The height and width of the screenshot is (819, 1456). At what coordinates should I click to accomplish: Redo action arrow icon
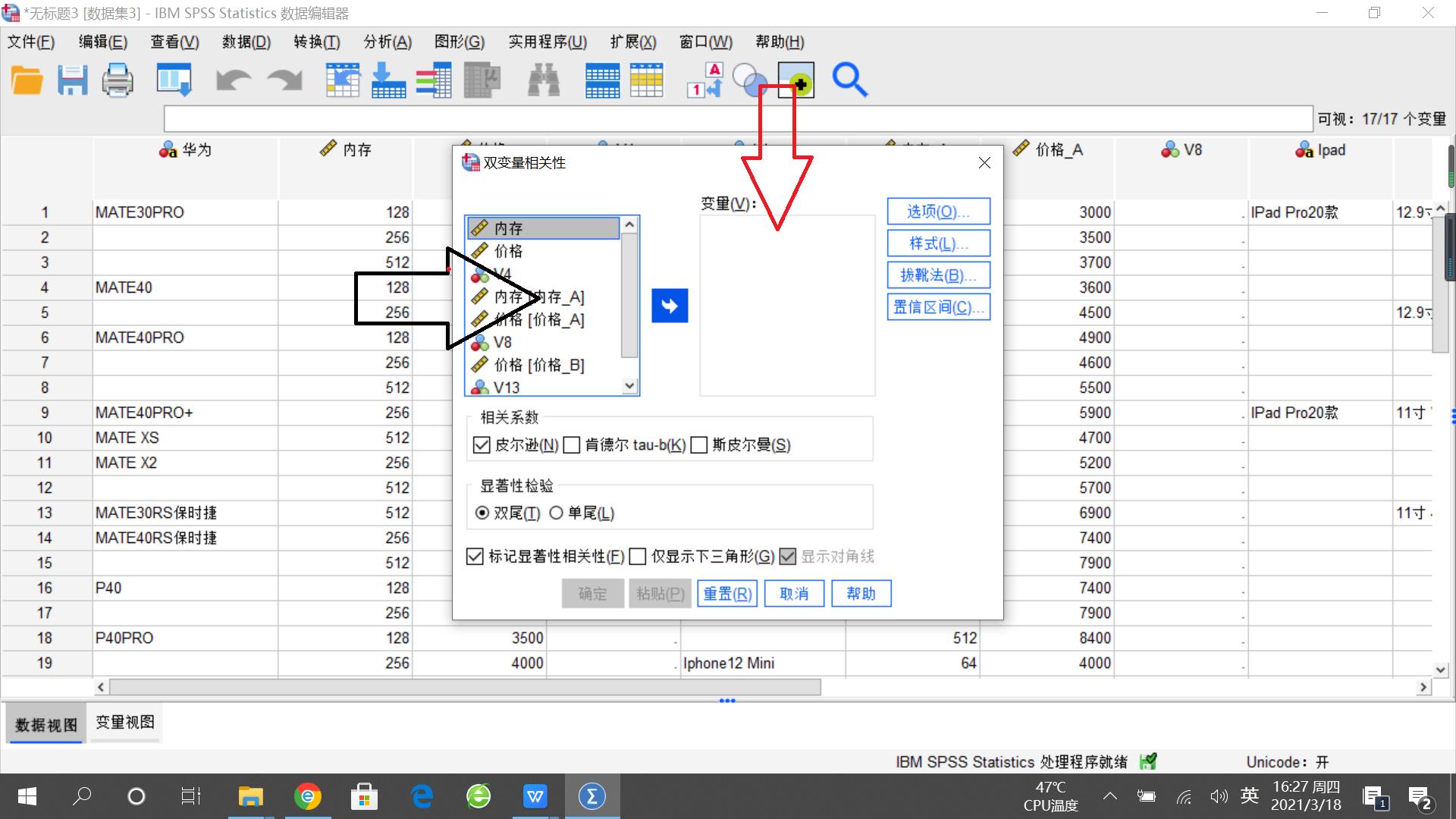click(x=286, y=80)
